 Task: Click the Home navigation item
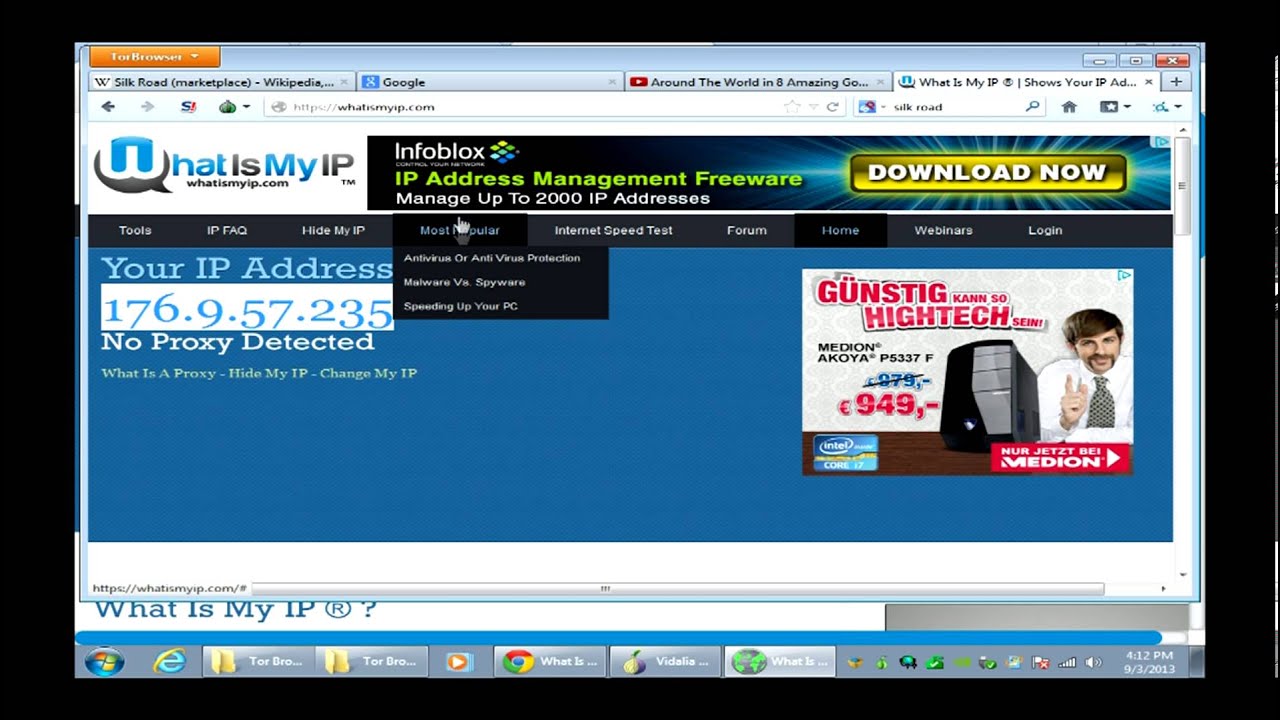coord(840,230)
